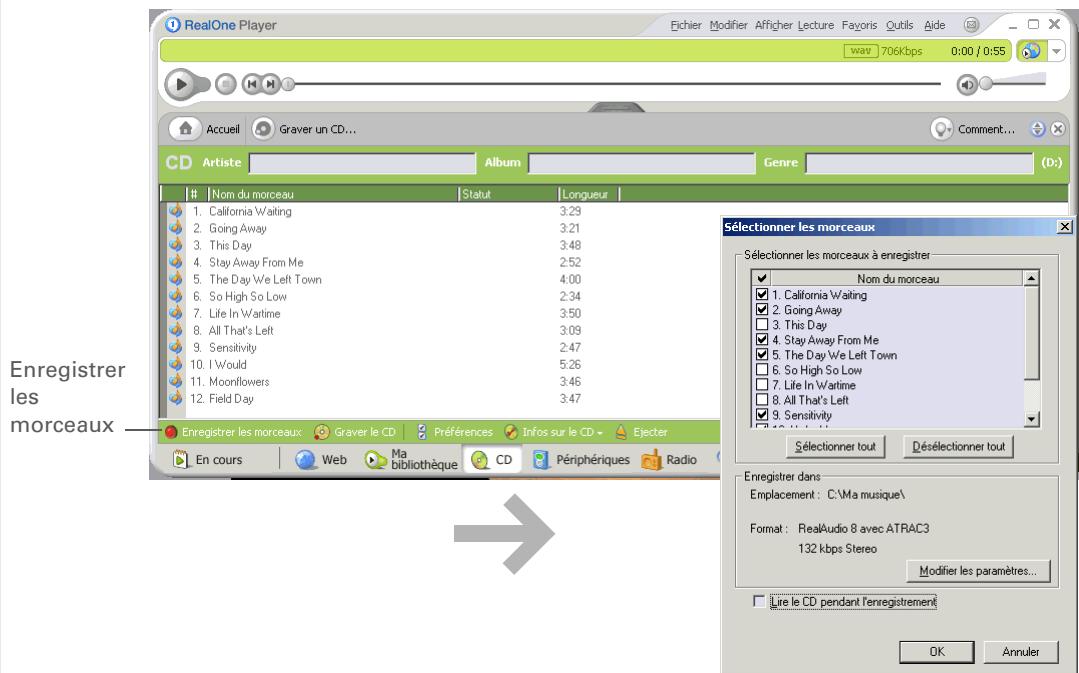Open the Outils menu
The width and height of the screenshot is (1079, 673).
(x=899, y=25)
